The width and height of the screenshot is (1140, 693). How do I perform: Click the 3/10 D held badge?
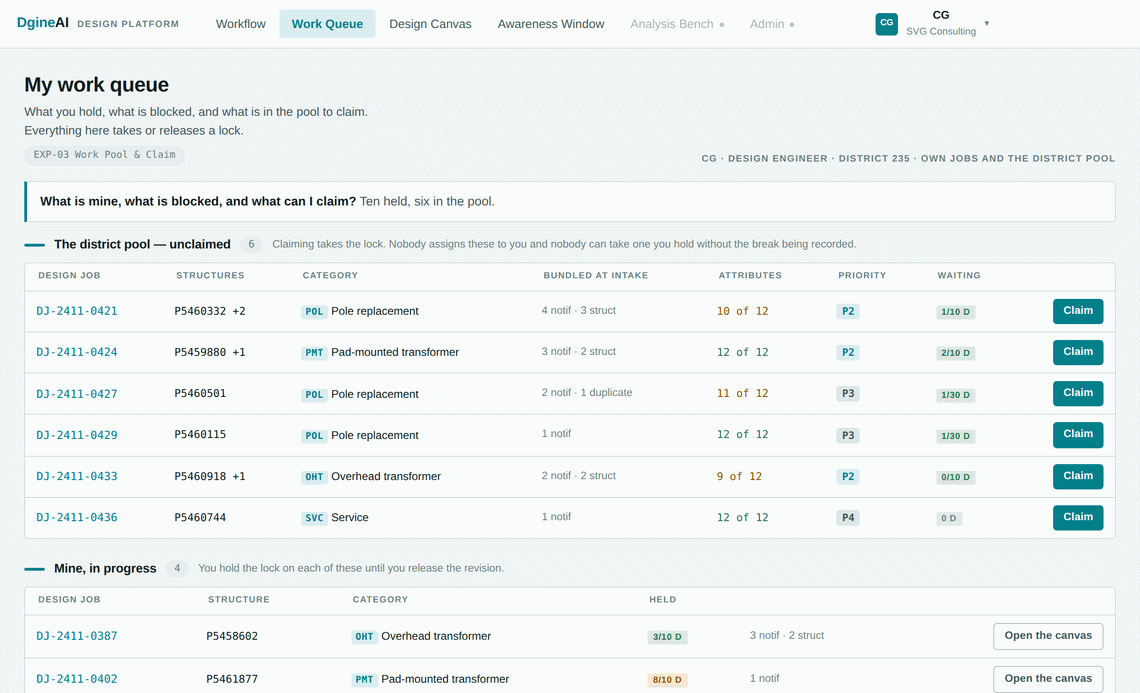[667, 637]
